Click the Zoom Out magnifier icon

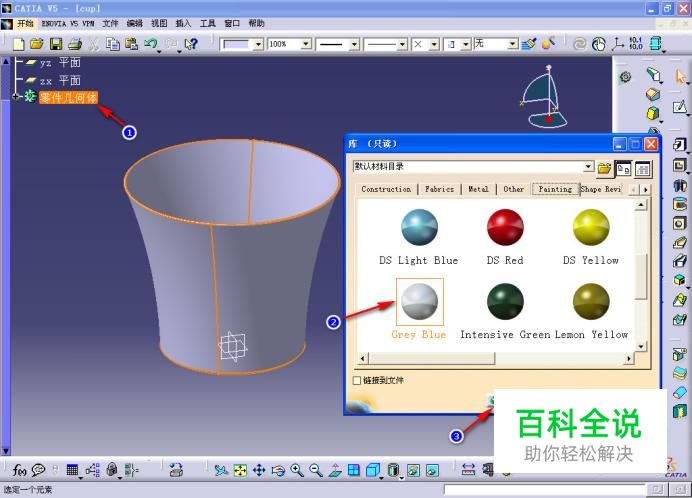(316, 471)
